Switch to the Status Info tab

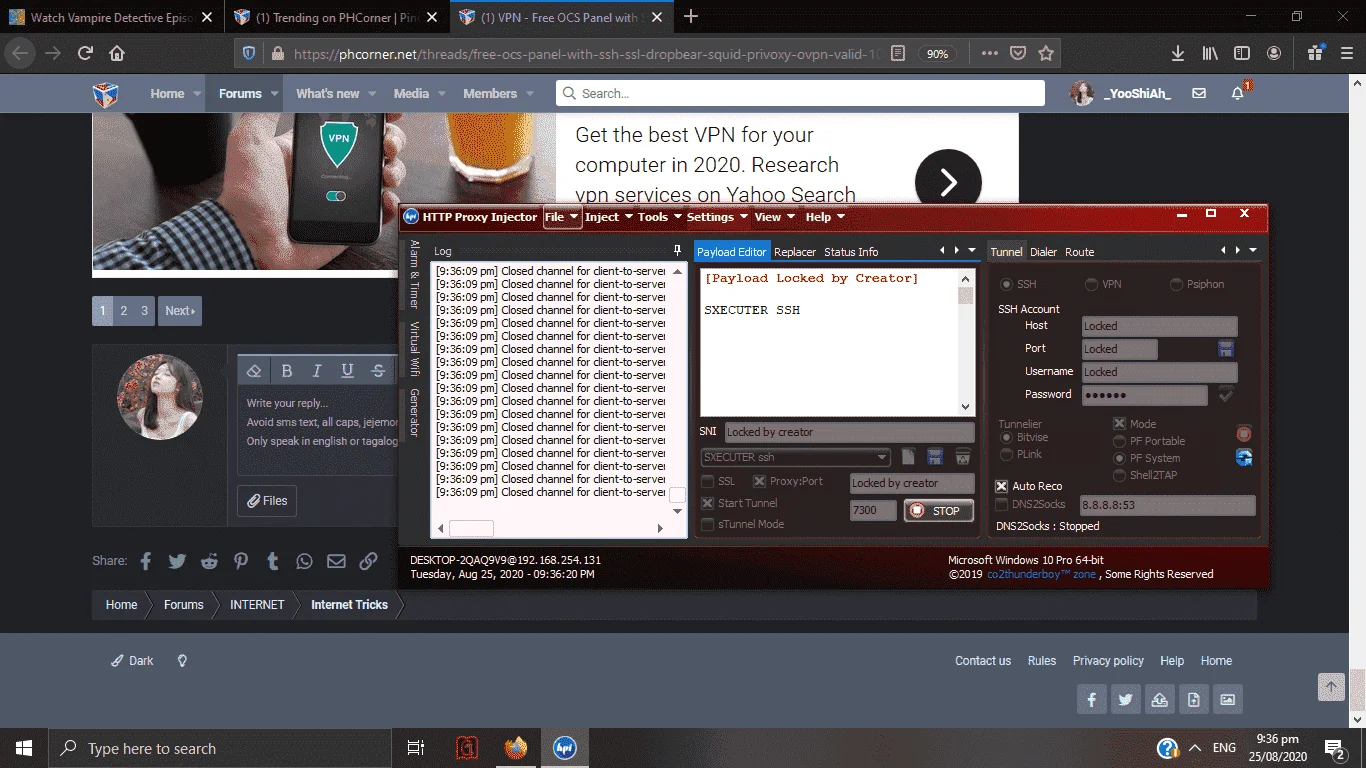(851, 252)
